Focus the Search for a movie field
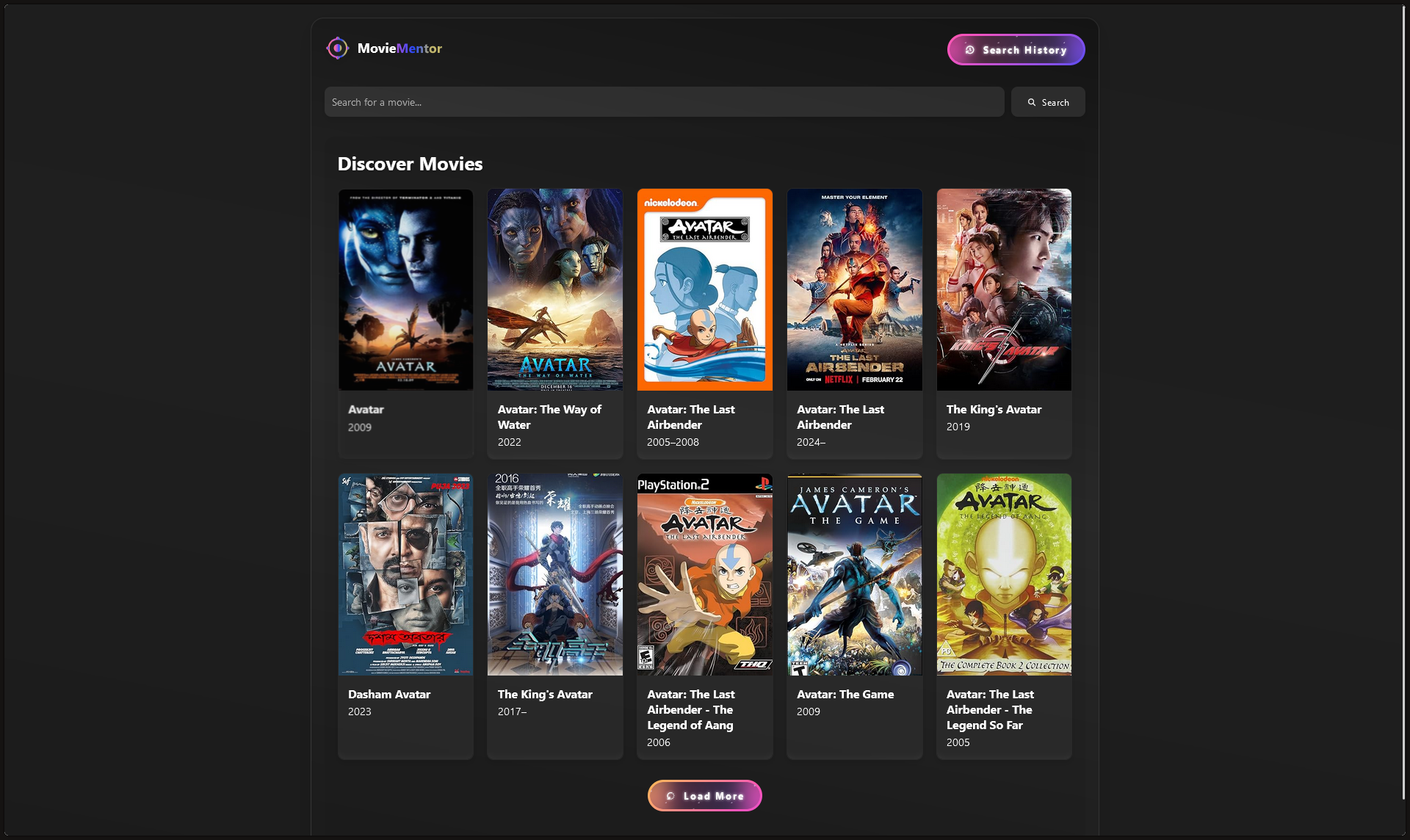The height and width of the screenshot is (840, 1410). (664, 102)
